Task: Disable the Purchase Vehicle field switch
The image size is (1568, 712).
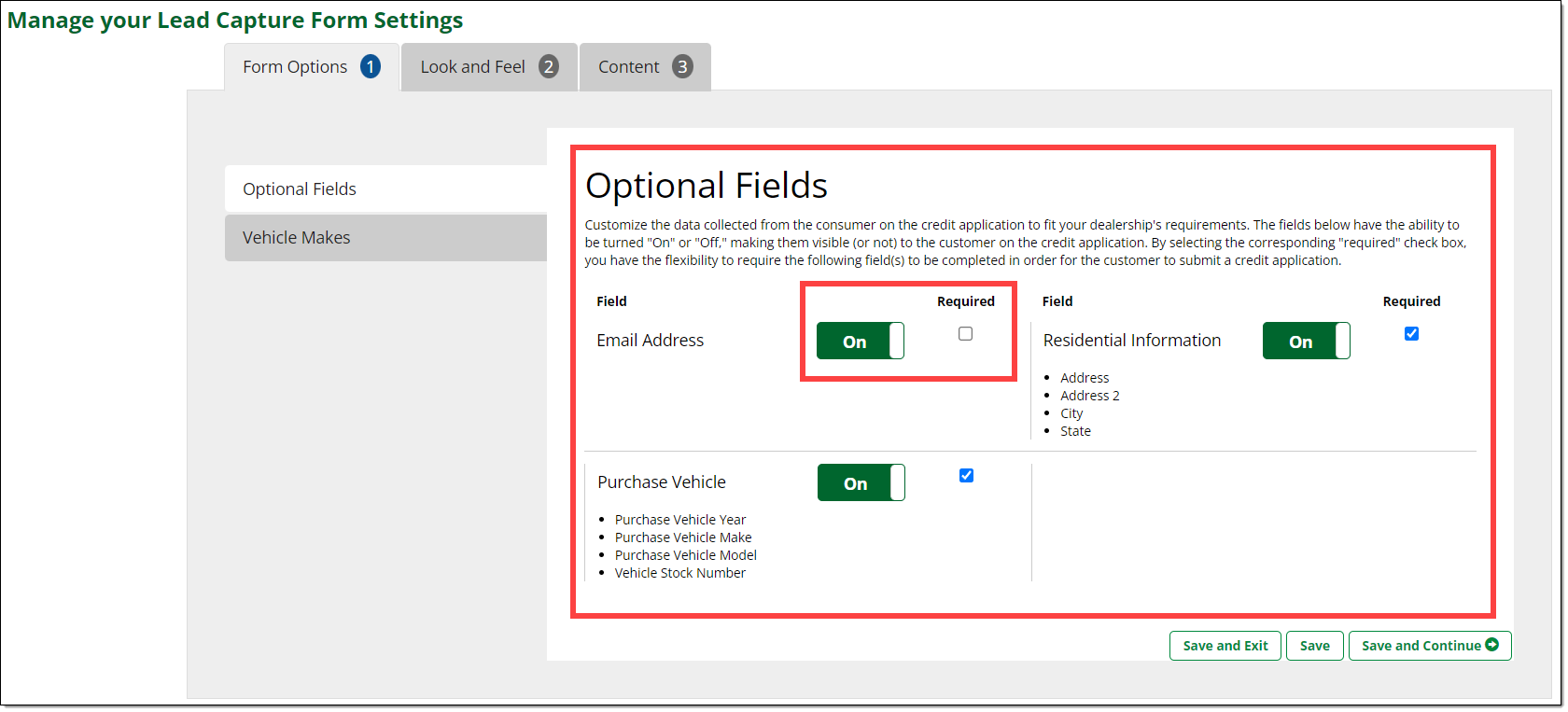Action: 861,483
